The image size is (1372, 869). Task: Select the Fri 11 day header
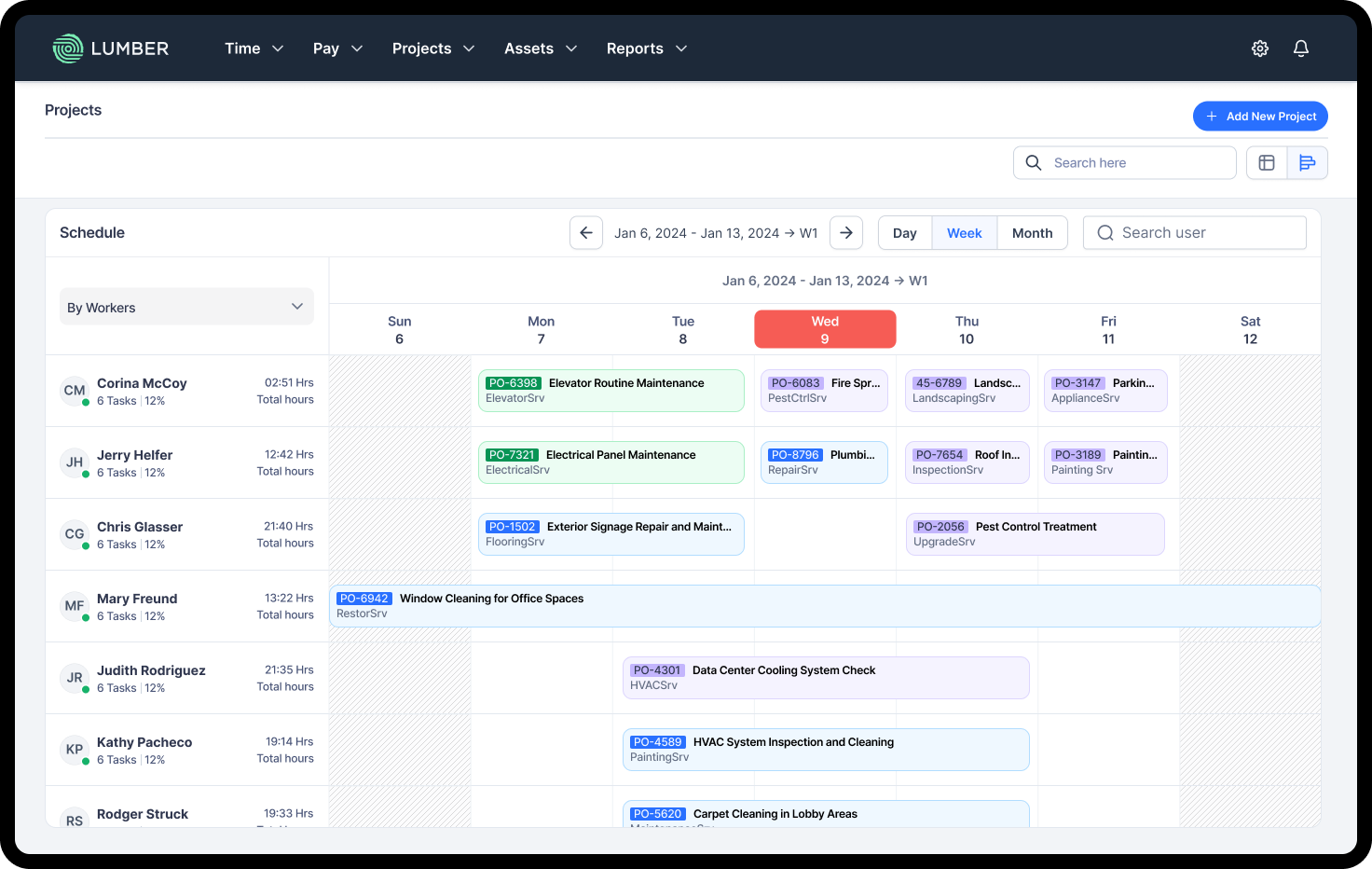[1108, 329]
